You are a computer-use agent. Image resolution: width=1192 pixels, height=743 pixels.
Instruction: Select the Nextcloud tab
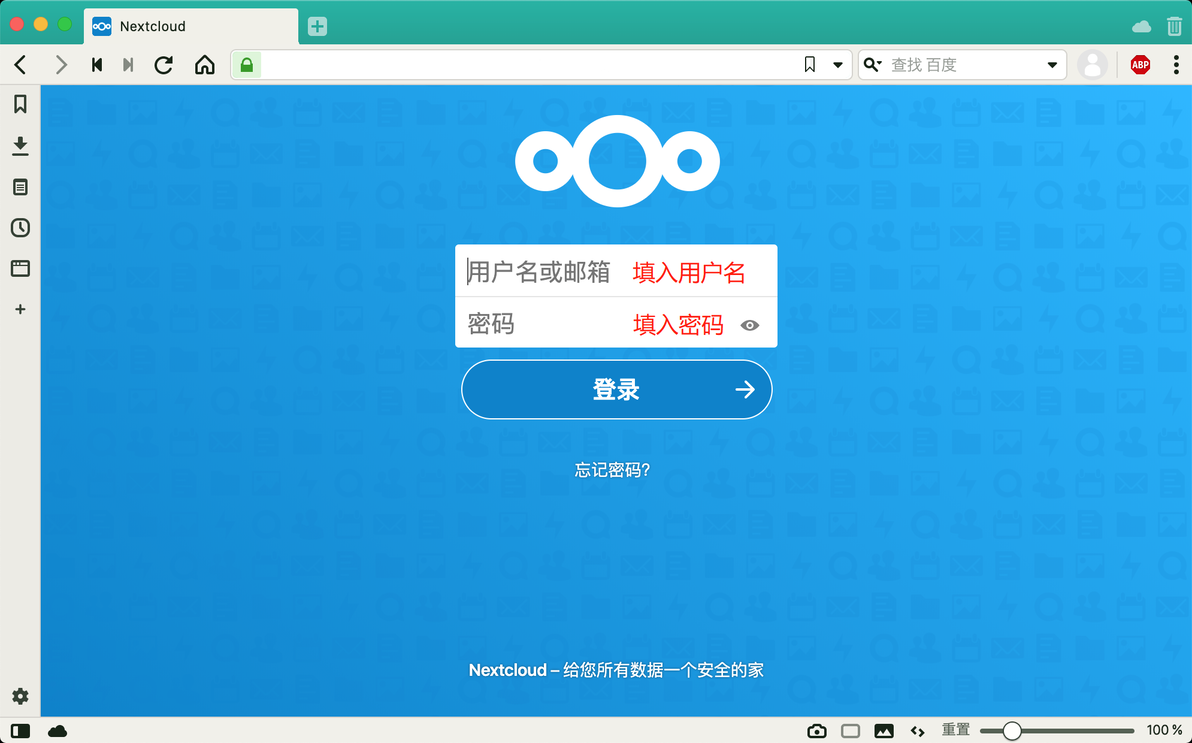coord(191,27)
